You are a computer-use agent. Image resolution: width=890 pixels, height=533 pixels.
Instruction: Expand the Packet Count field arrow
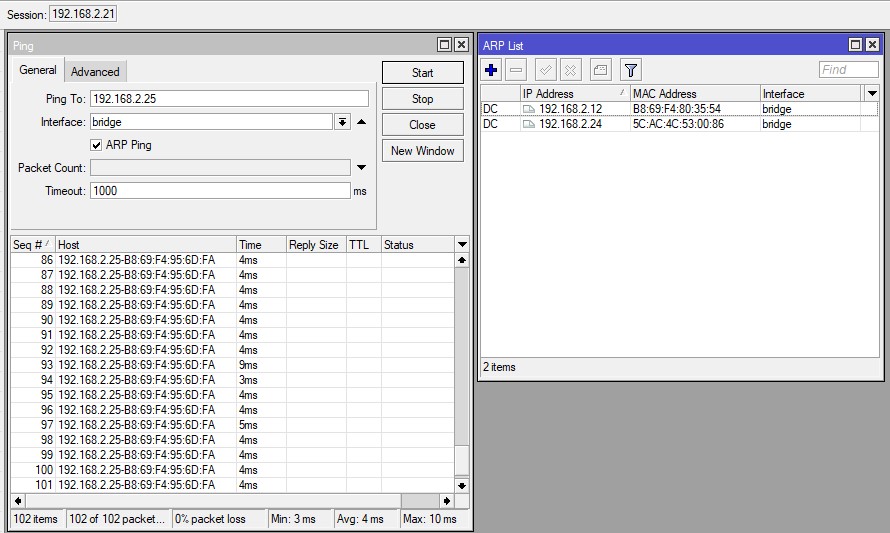pyautogui.click(x=362, y=167)
